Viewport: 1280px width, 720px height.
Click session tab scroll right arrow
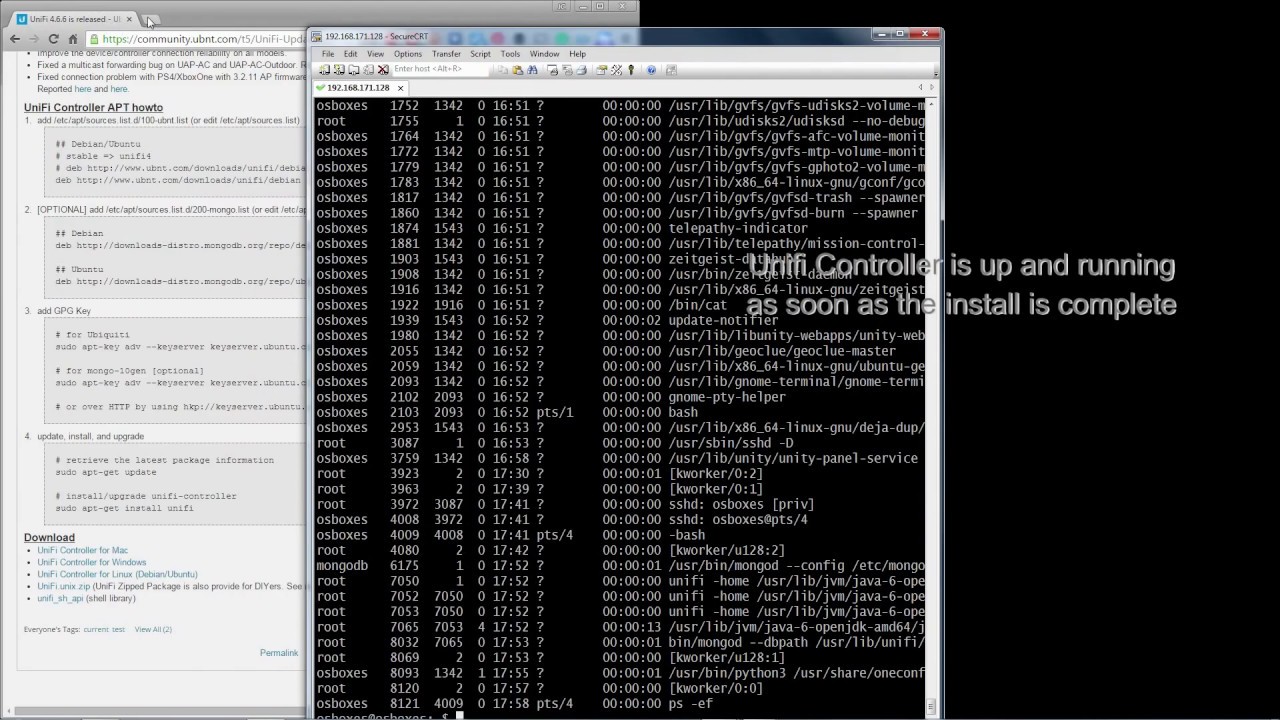point(932,88)
